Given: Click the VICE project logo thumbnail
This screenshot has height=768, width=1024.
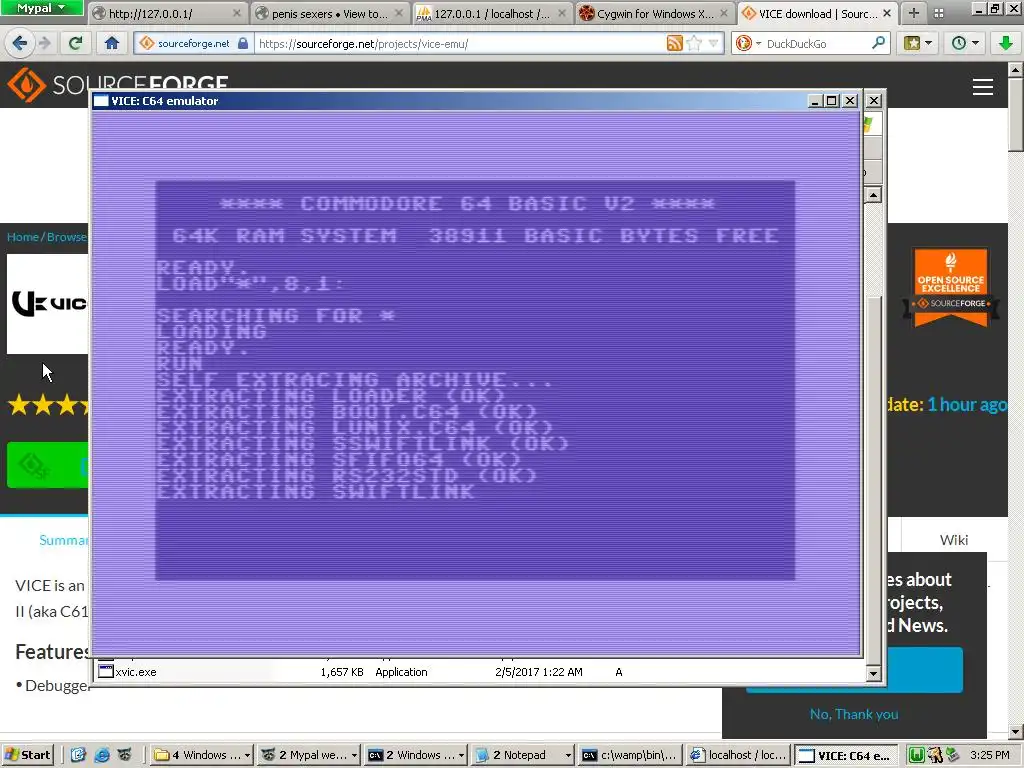Looking at the screenshot, I should point(48,304).
